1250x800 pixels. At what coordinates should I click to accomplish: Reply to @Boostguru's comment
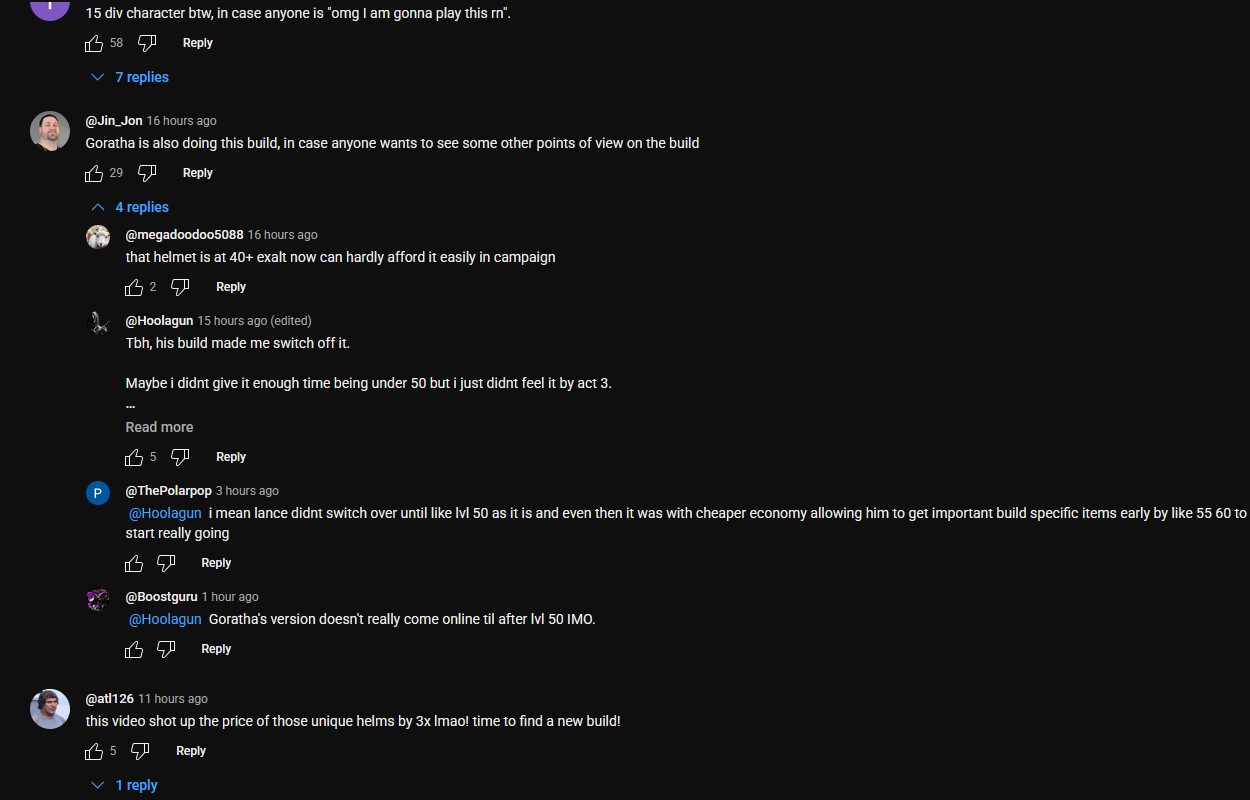(216, 649)
